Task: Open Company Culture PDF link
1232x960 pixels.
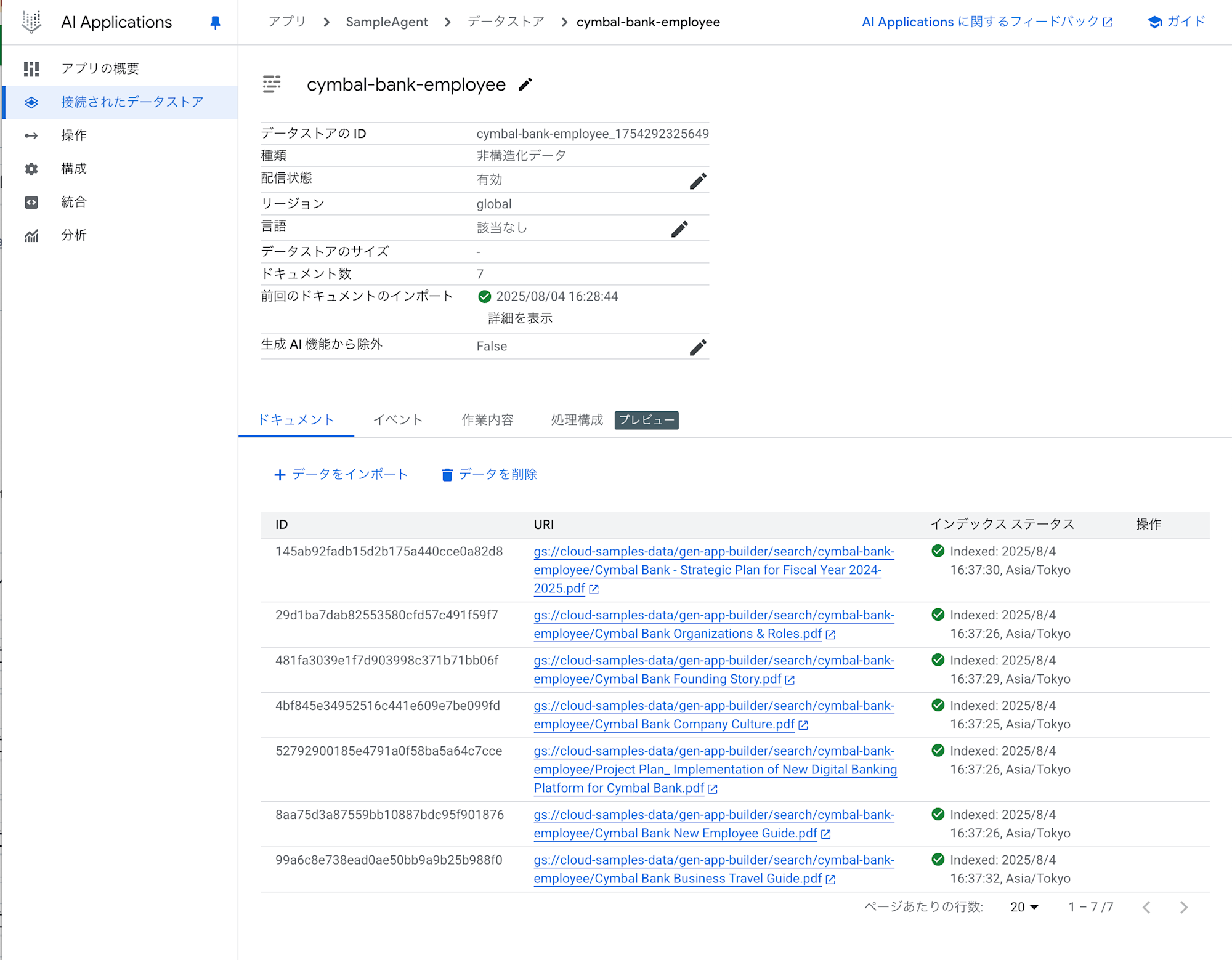Action: click(x=714, y=715)
